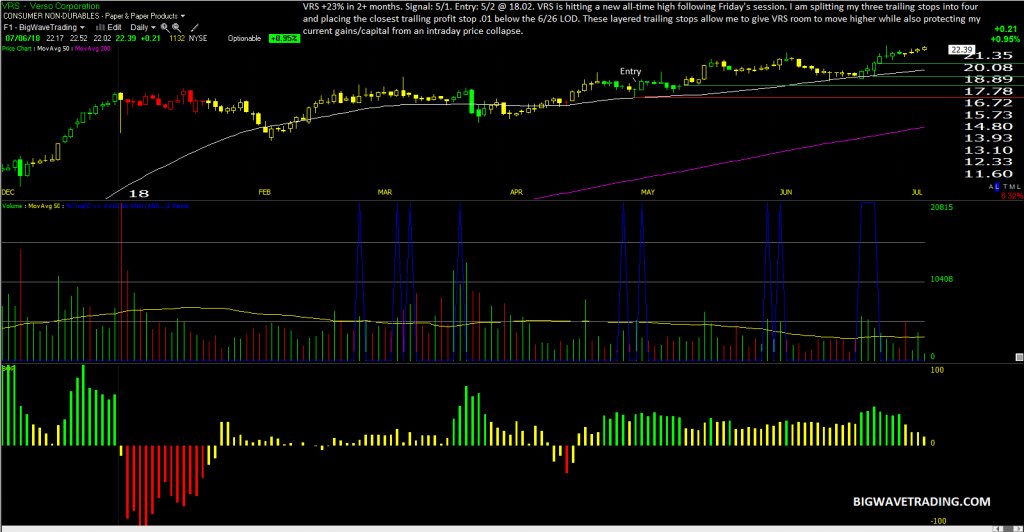This screenshot has height=532, width=1024.
Task: Click the 20815 volume scale value
Action: click(942, 208)
